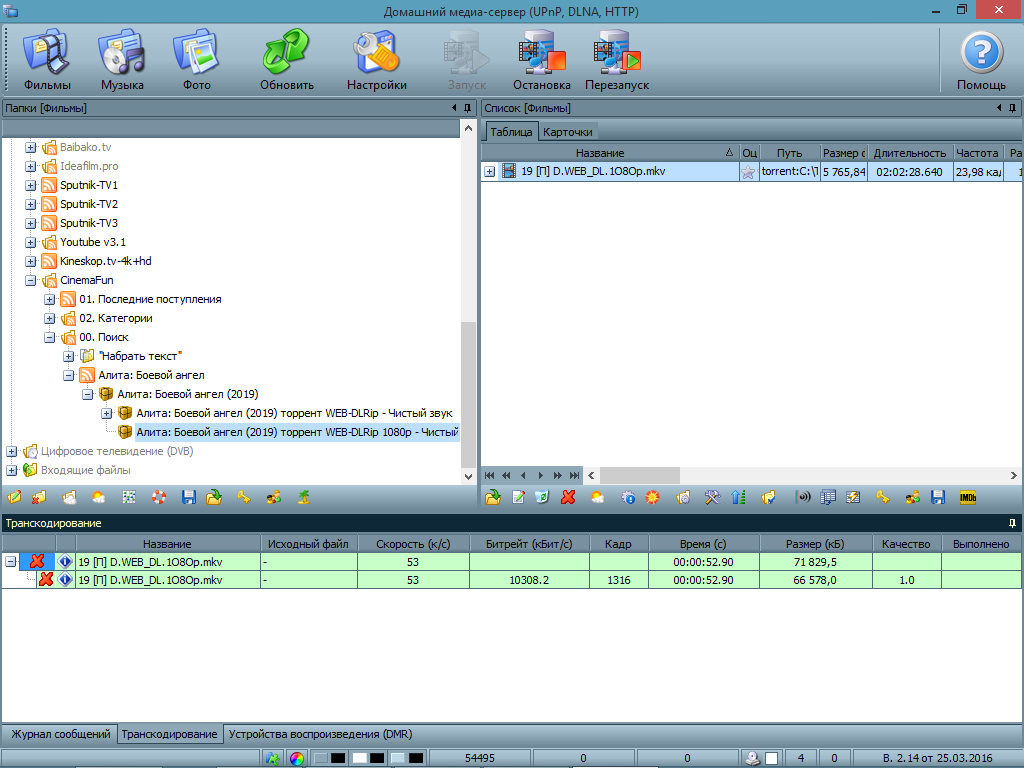Click the rating star for the mkv file
The image size is (1024, 768).
748,172
